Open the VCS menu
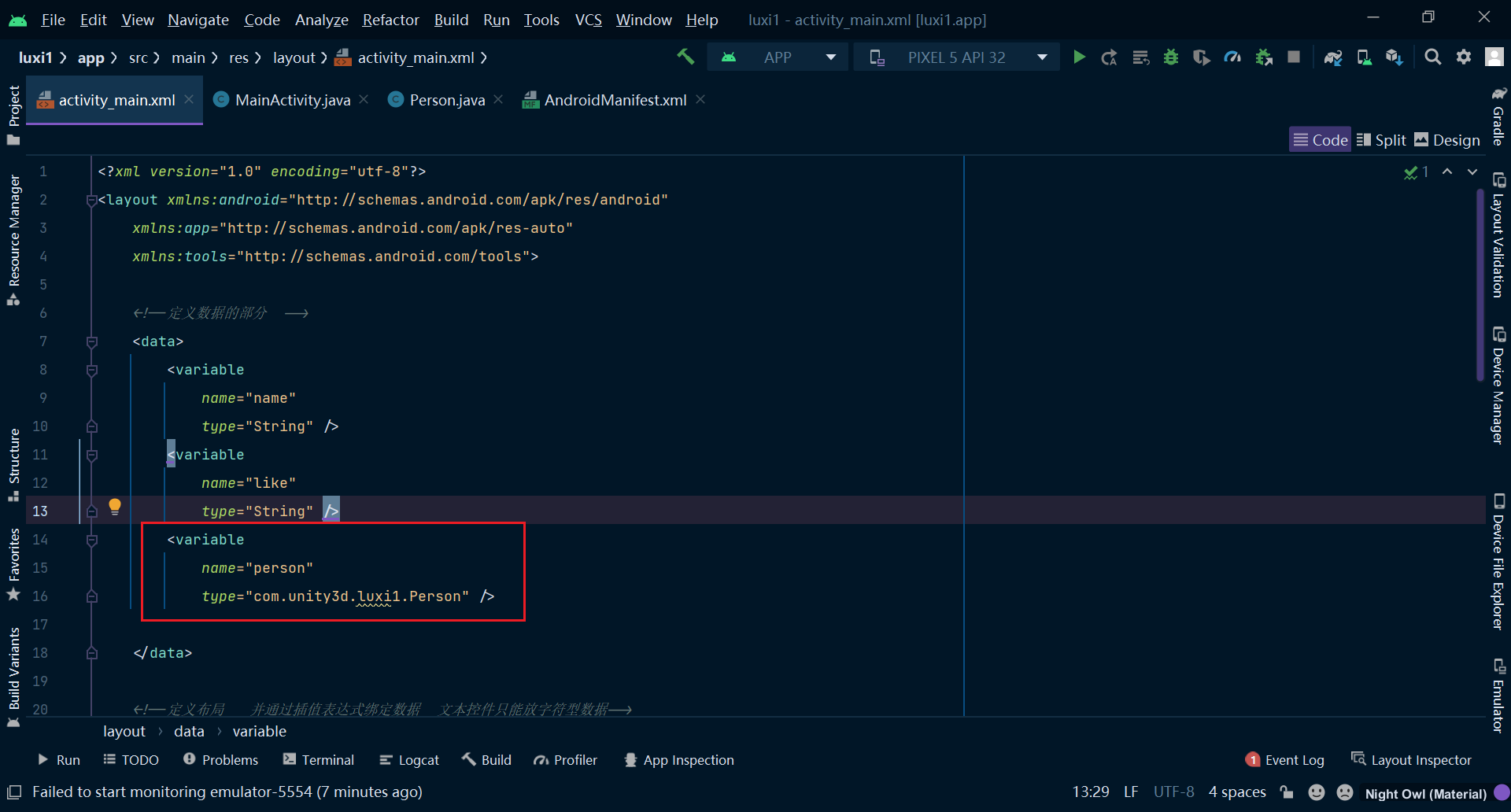Viewport: 1511px width, 812px height. coord(588,20)
